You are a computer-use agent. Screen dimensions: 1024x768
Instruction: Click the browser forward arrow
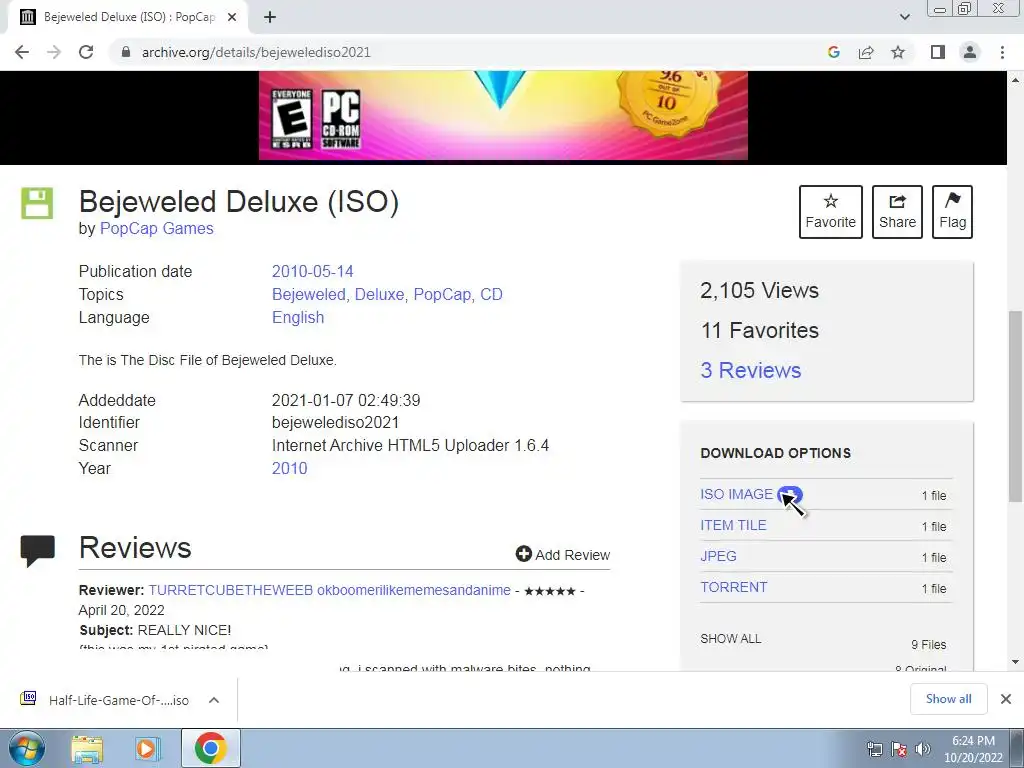pyautogui.click(x=54, y=52)
